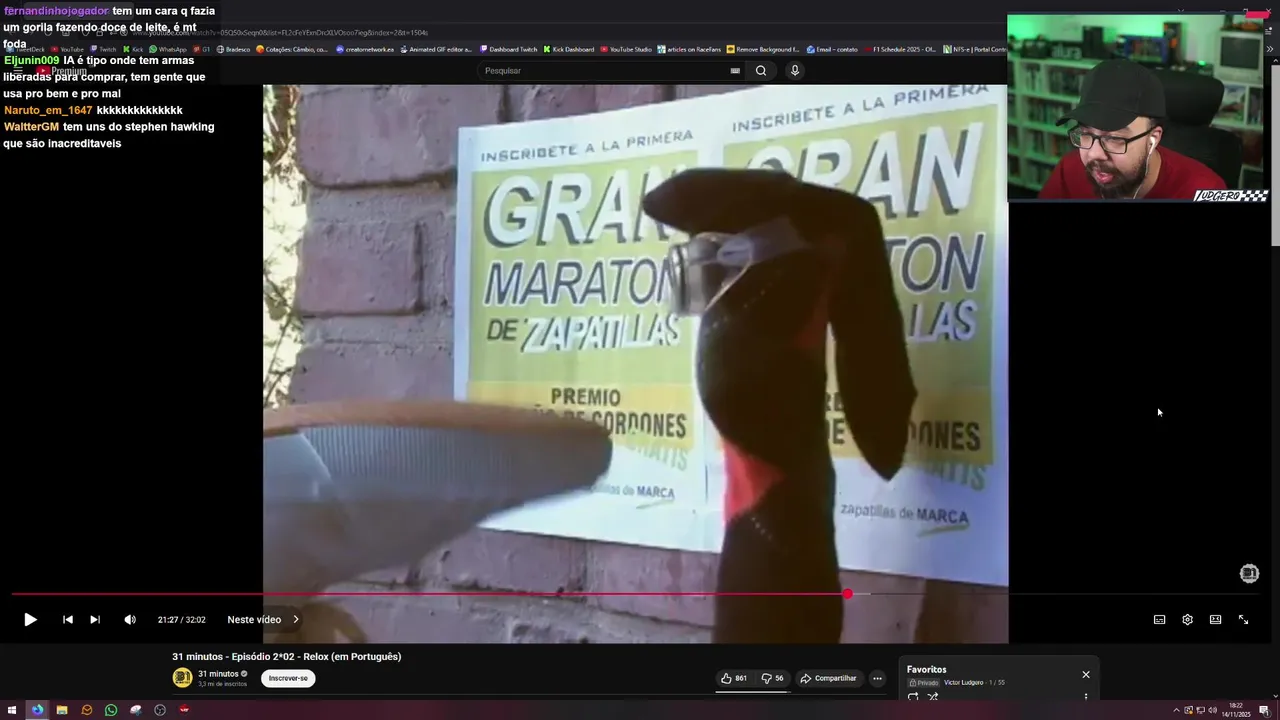Open the F1 Schedule 2025 bookmark
The width and height of the screenshot is (1280, 720).
900,49
